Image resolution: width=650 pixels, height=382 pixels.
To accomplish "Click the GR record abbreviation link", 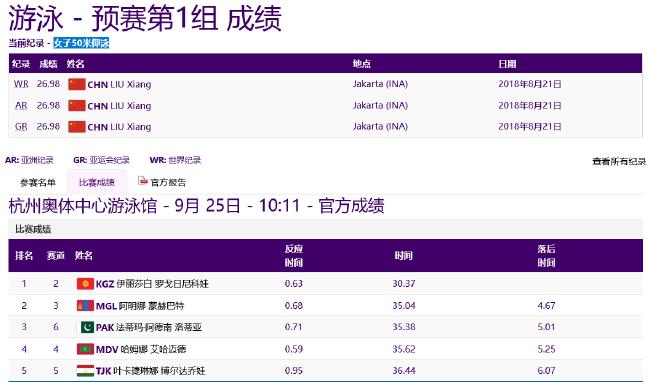I will point(21,127).
